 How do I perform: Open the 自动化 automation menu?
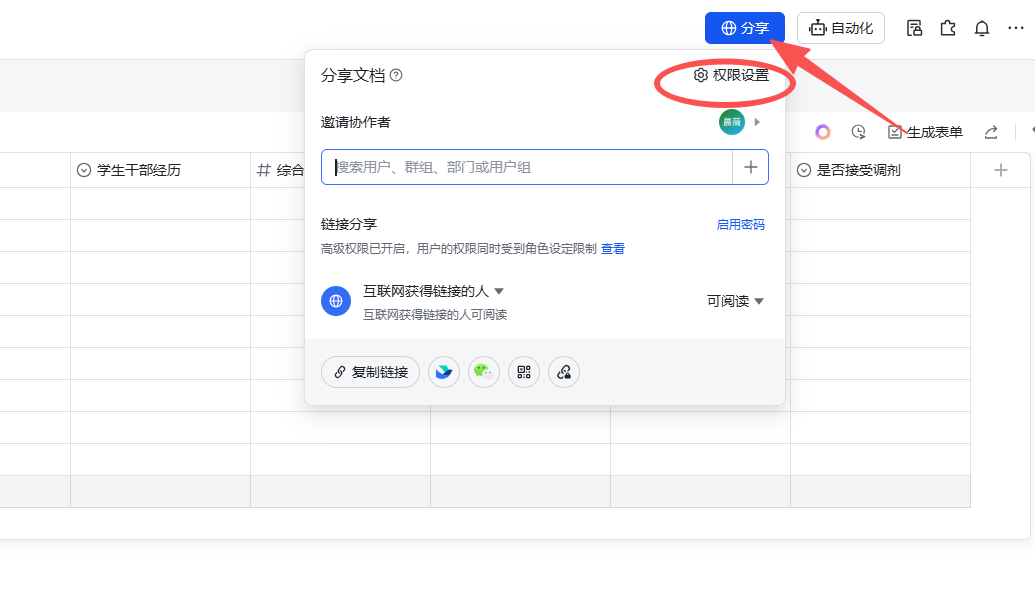coord(840,28)
